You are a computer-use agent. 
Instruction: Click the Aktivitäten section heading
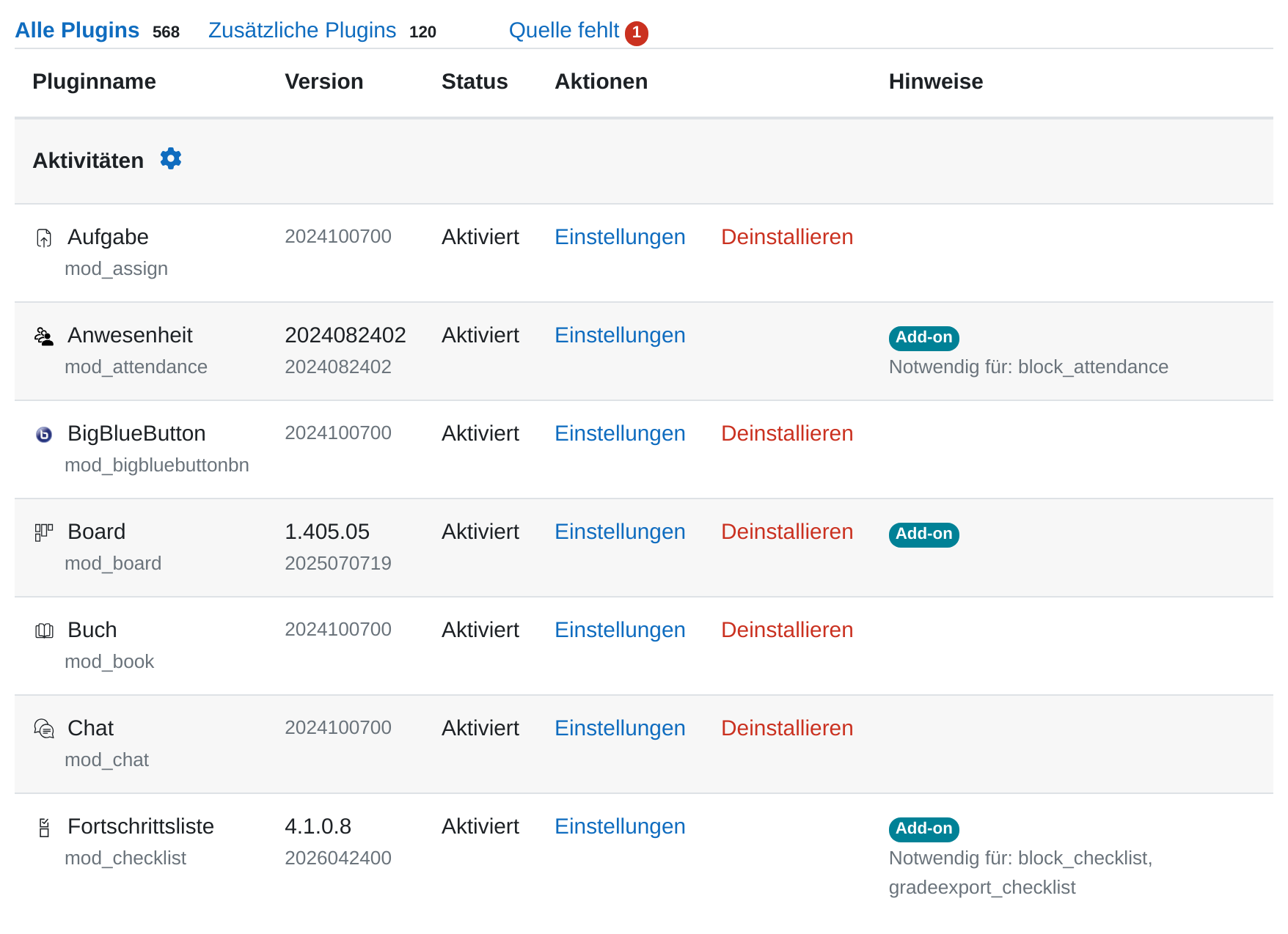(x=88, y=161)
